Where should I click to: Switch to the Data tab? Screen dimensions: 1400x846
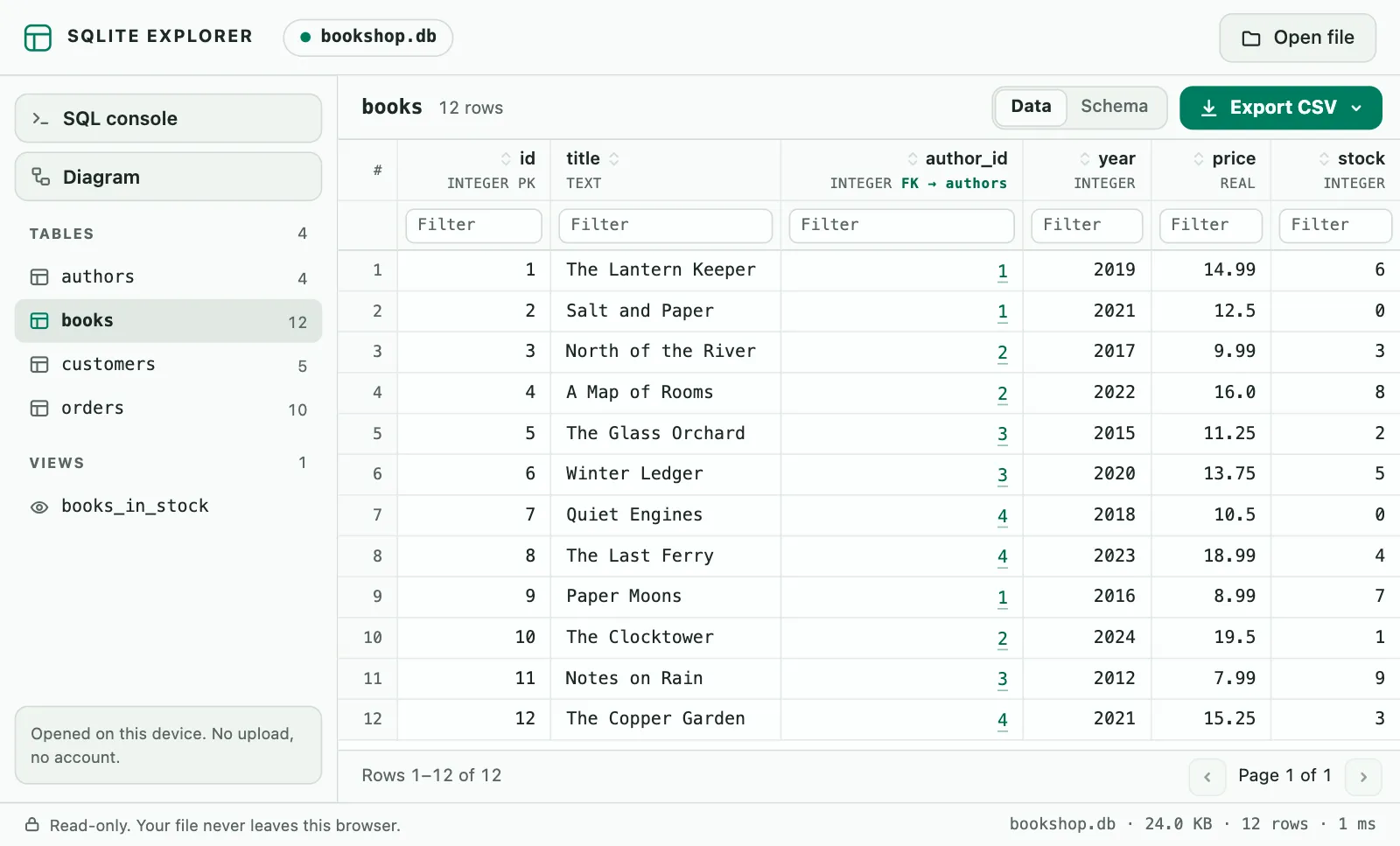pos(1031,107)
